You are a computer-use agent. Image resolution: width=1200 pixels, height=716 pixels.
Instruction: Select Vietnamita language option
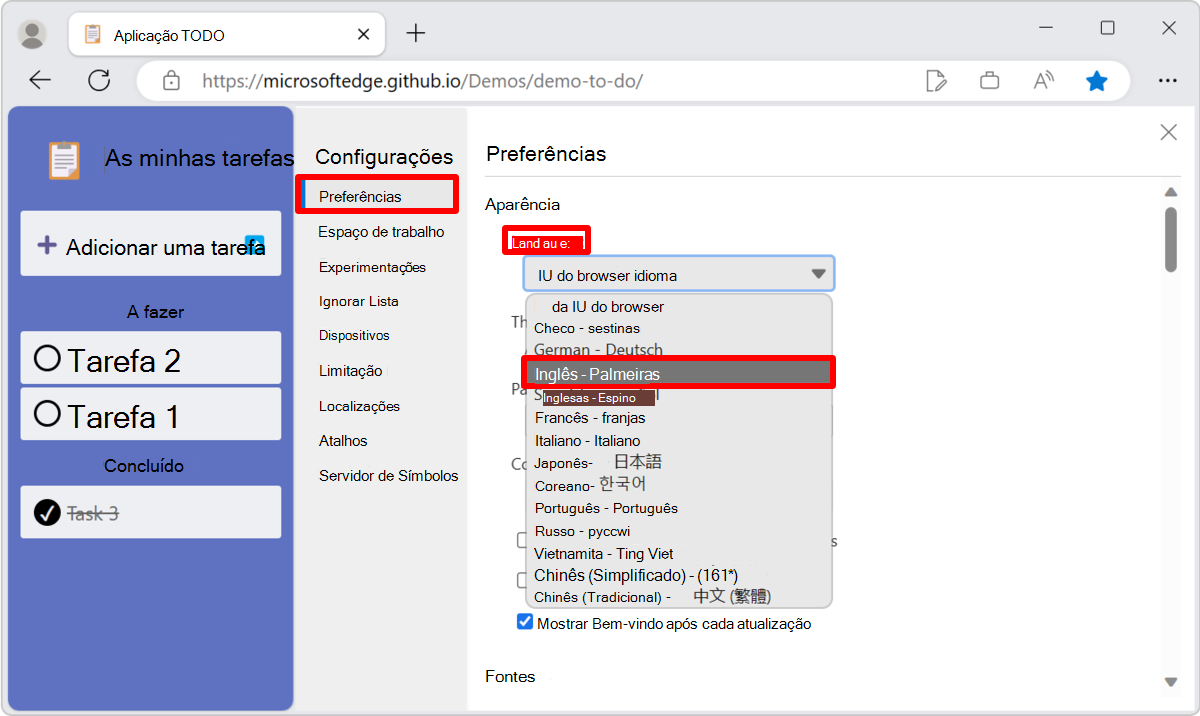click(x=678, y=553)
